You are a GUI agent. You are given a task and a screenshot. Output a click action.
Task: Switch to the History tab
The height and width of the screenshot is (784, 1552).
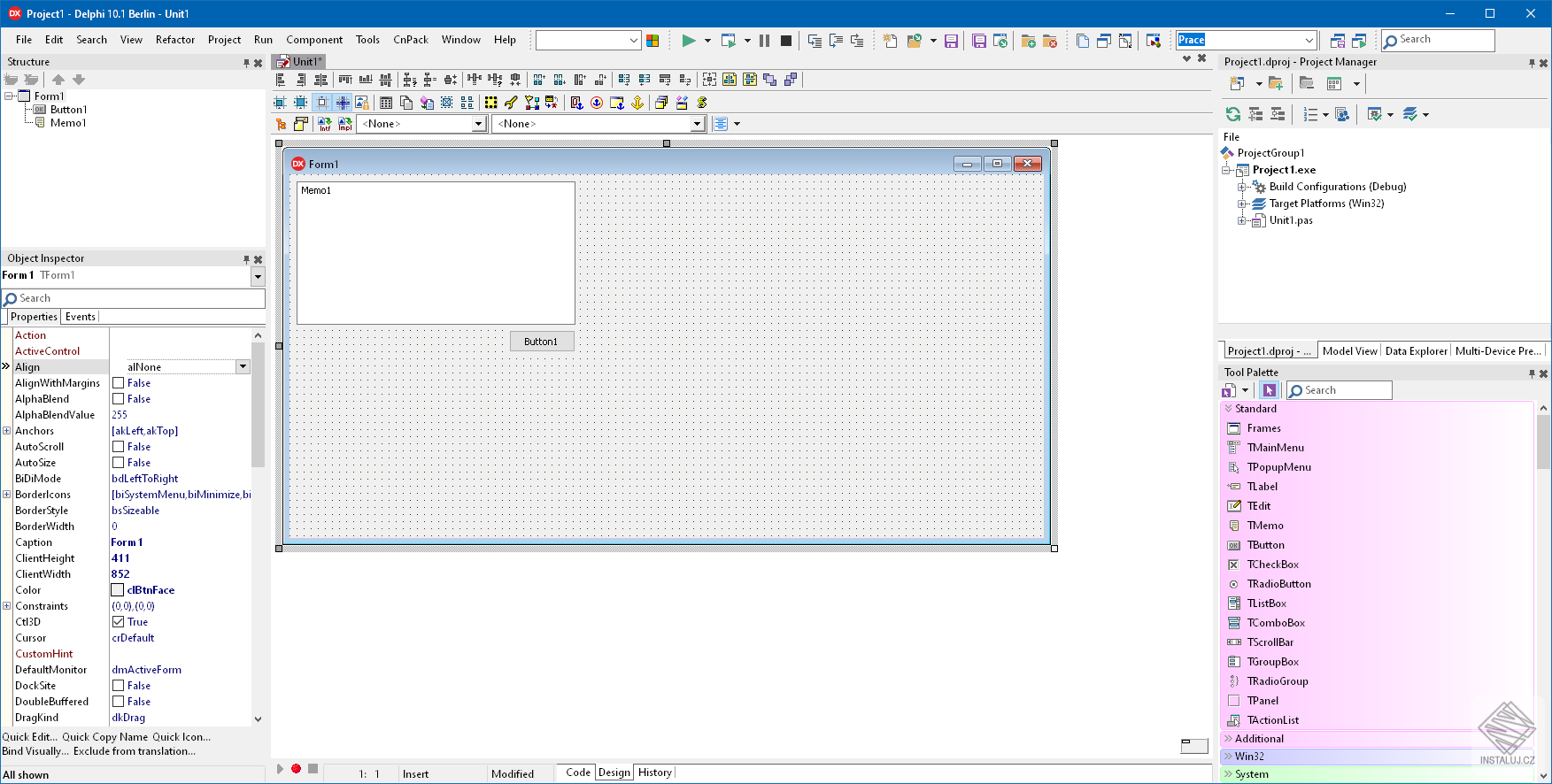coord(655,772)
